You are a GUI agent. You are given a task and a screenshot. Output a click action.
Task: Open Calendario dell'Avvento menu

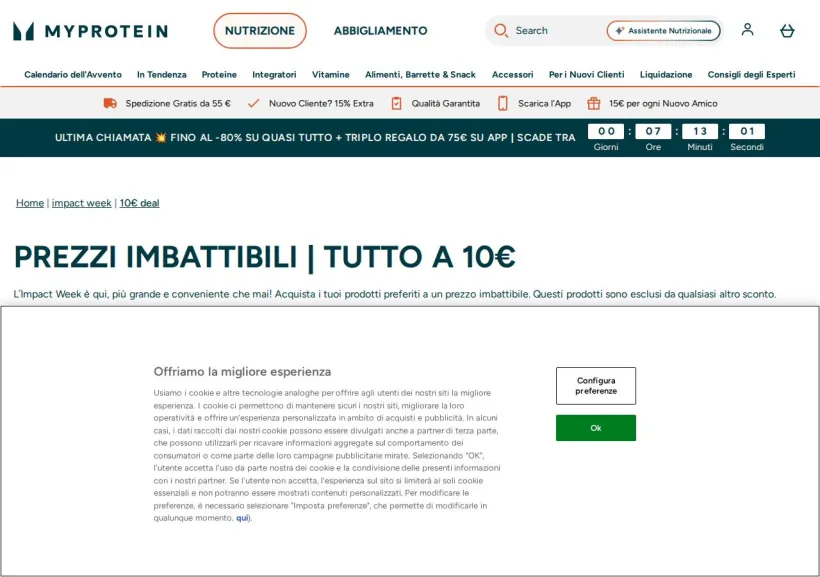(x=73, y=75)
